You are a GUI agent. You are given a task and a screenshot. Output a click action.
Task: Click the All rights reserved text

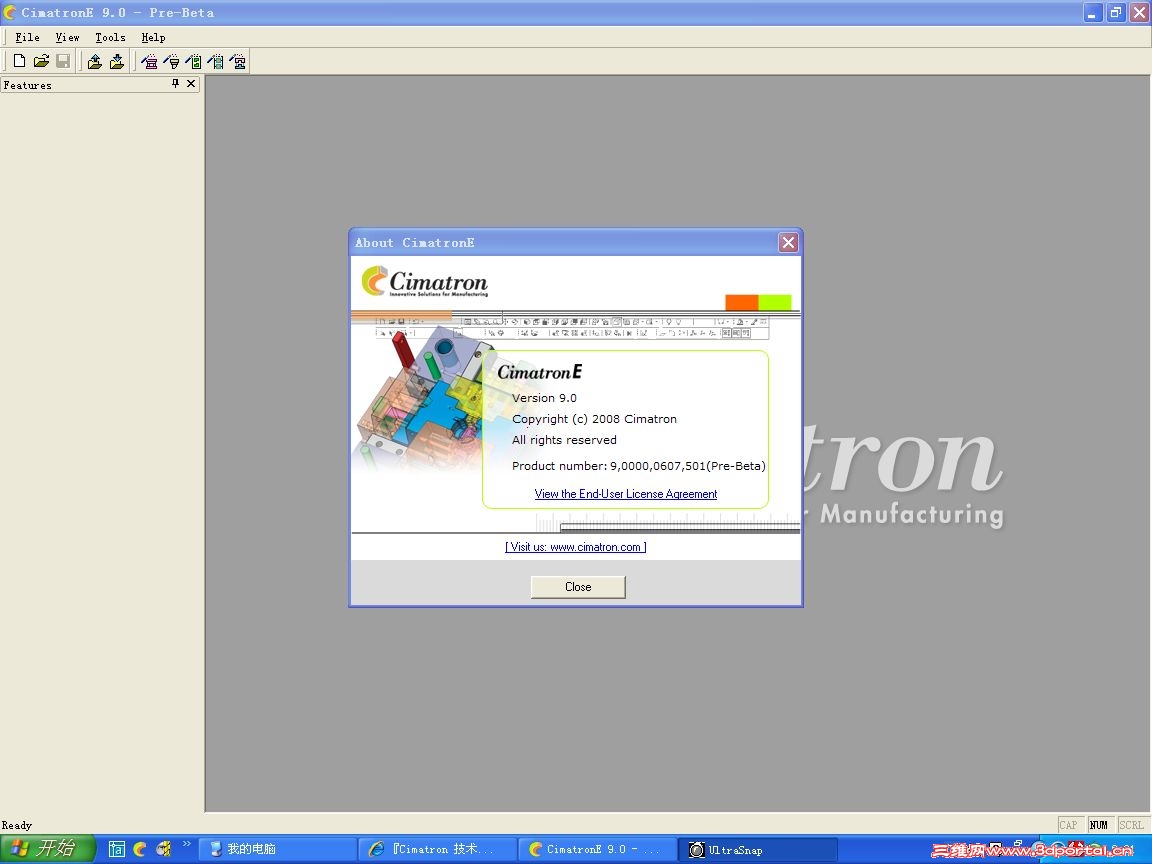(564, 440)
